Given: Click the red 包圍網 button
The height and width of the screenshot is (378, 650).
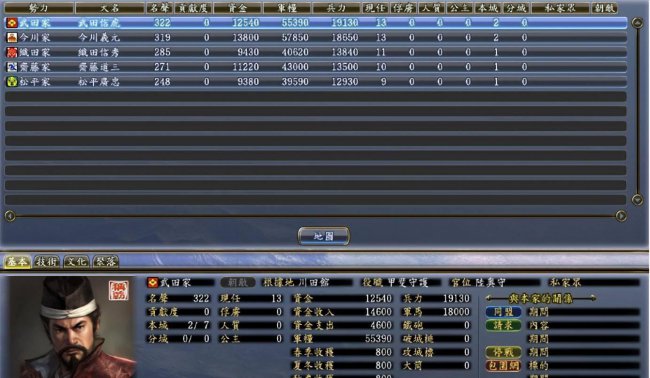Looking at the screenshot, I should [x=503, y=366].
